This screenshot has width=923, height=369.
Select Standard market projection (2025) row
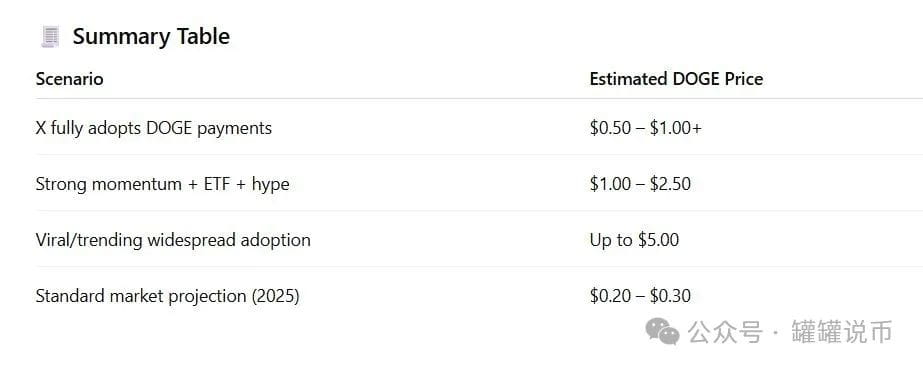tap(479, 294)
